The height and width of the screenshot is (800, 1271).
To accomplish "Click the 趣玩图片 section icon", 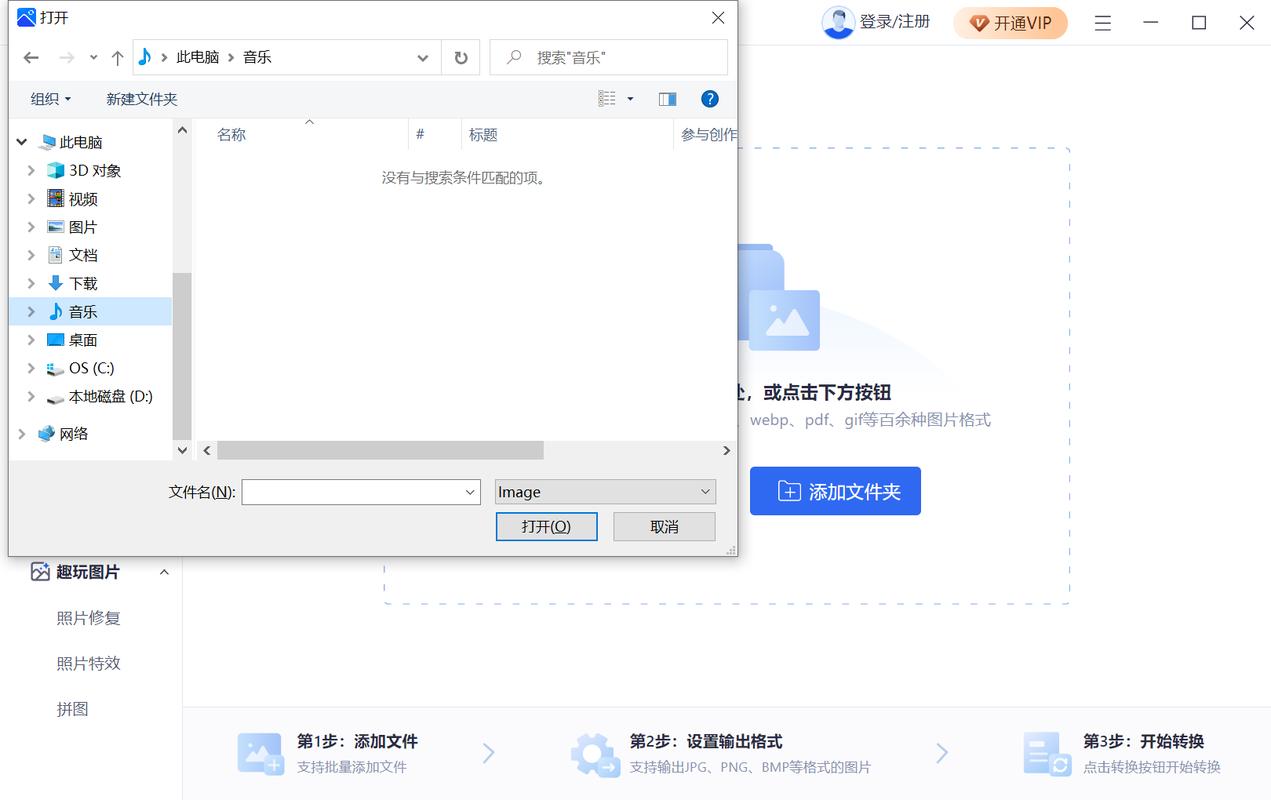I will point(40,572).
